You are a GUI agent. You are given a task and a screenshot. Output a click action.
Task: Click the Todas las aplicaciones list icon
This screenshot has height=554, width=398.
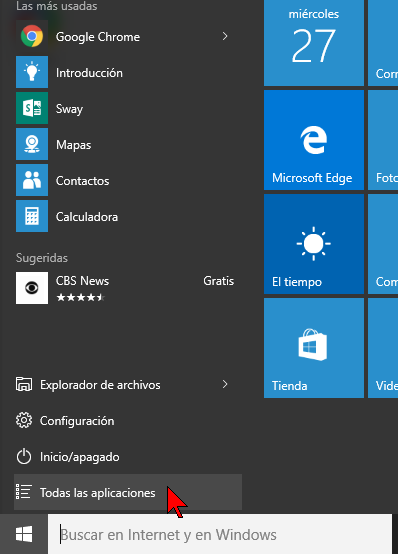pos(24,492)
